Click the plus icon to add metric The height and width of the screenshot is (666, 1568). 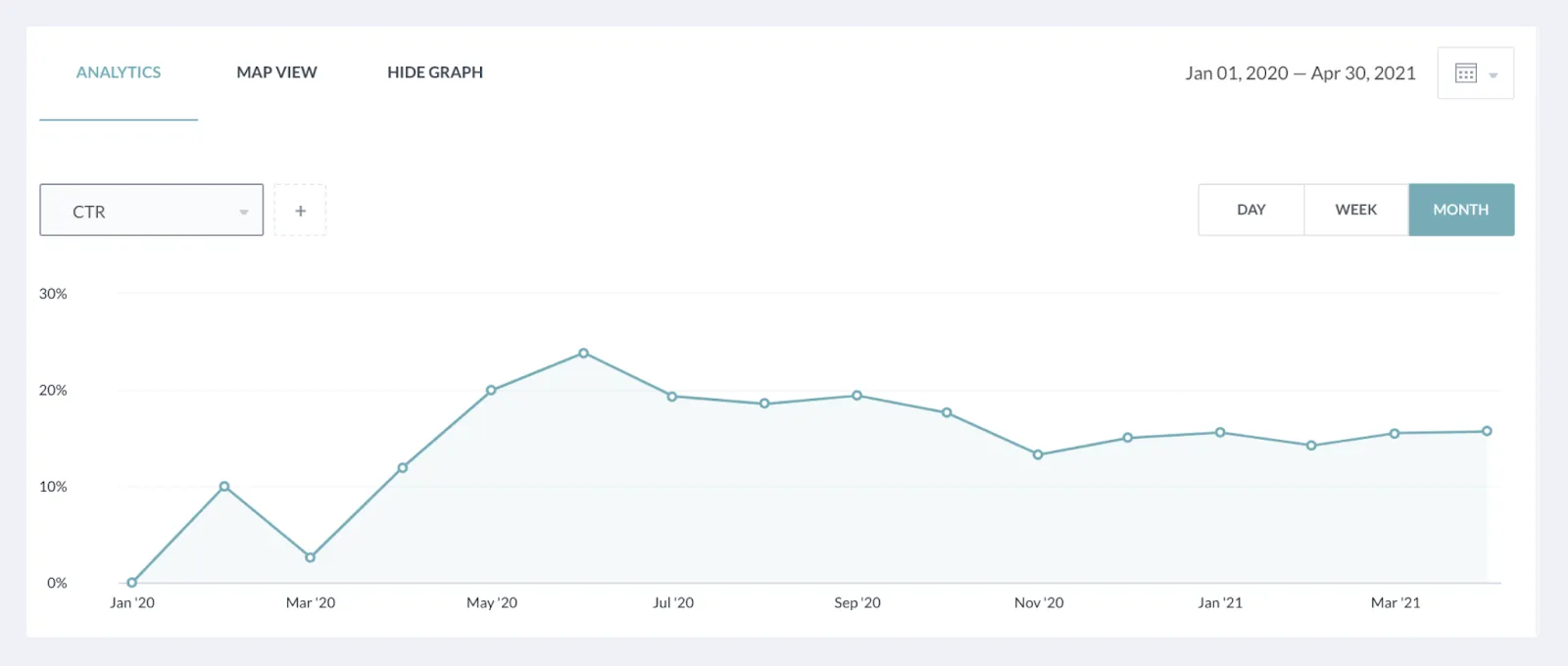pyautogui.click(x=300, y=211)
